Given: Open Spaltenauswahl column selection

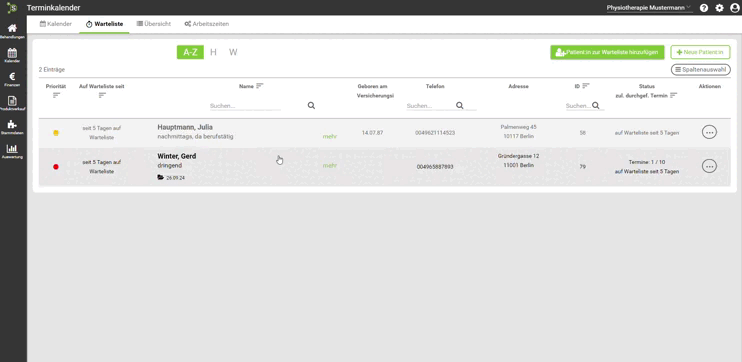Looking at the screenshot, I should pyautogui.click(x=700, y=70).
